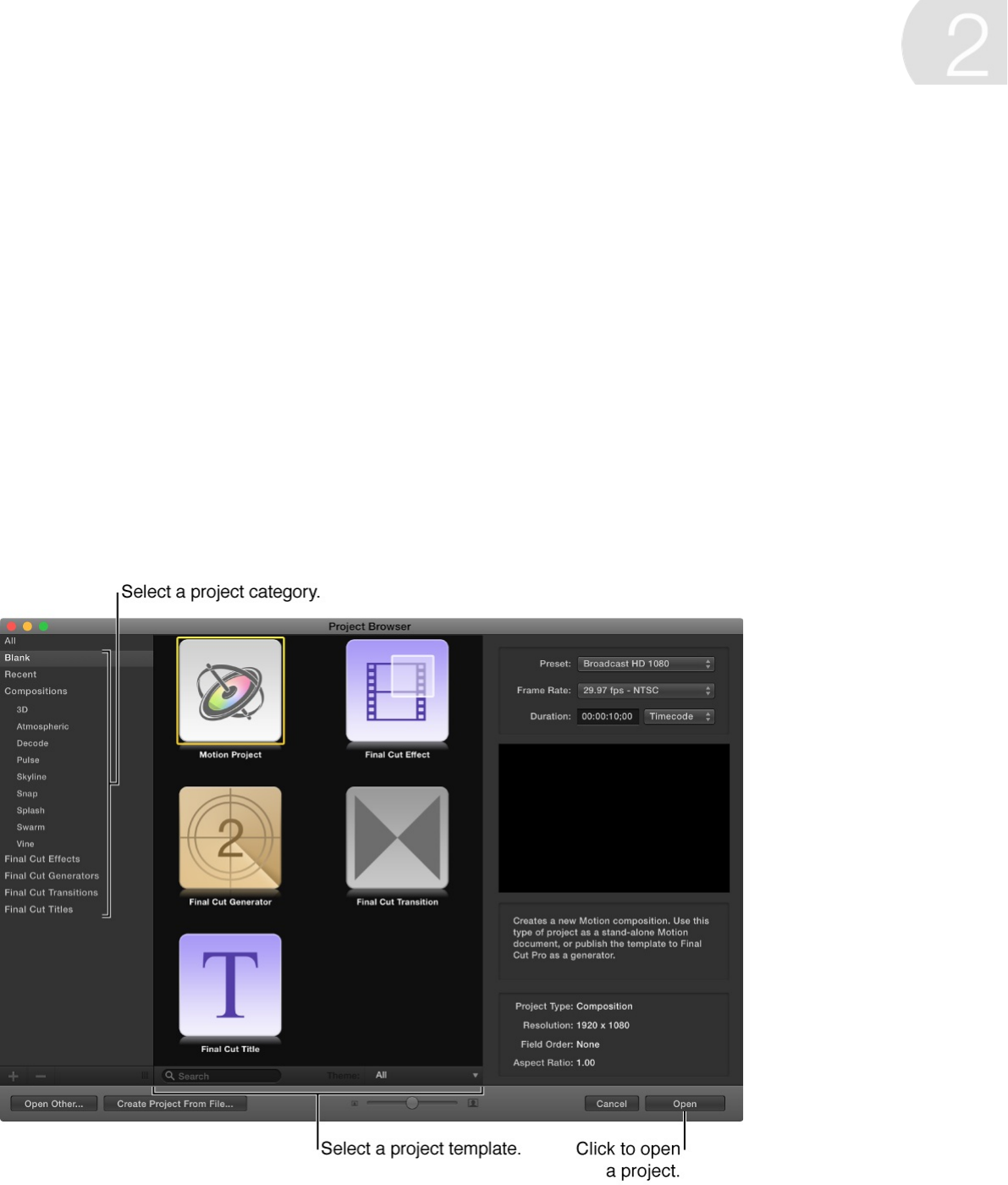The image size is (1008, 1185).
Task: Open the Timecode duration format dropdown
Action: pyautogui.click(x=679, y=717)
